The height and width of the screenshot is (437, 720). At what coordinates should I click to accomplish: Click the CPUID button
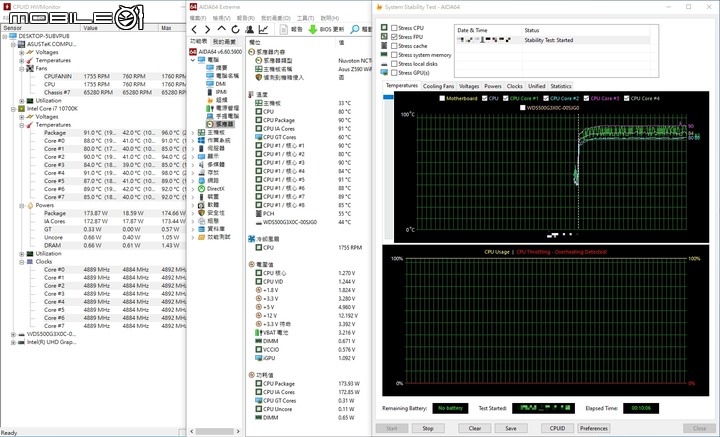pyautogui.click(x=557, y=428)
